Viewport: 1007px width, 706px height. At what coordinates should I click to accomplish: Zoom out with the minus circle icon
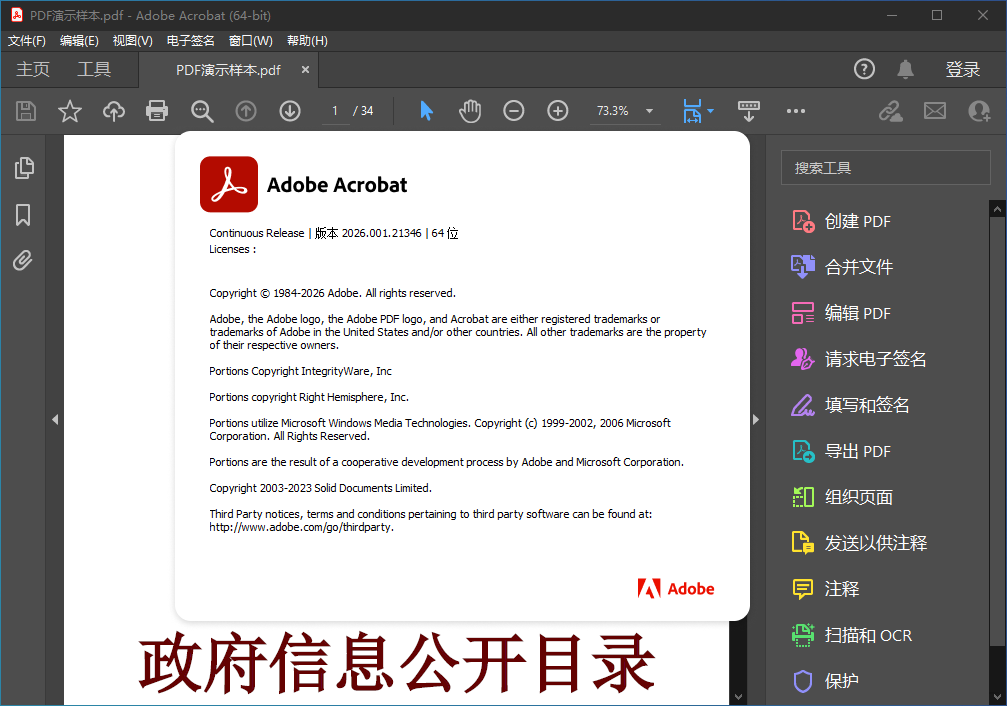513,111
